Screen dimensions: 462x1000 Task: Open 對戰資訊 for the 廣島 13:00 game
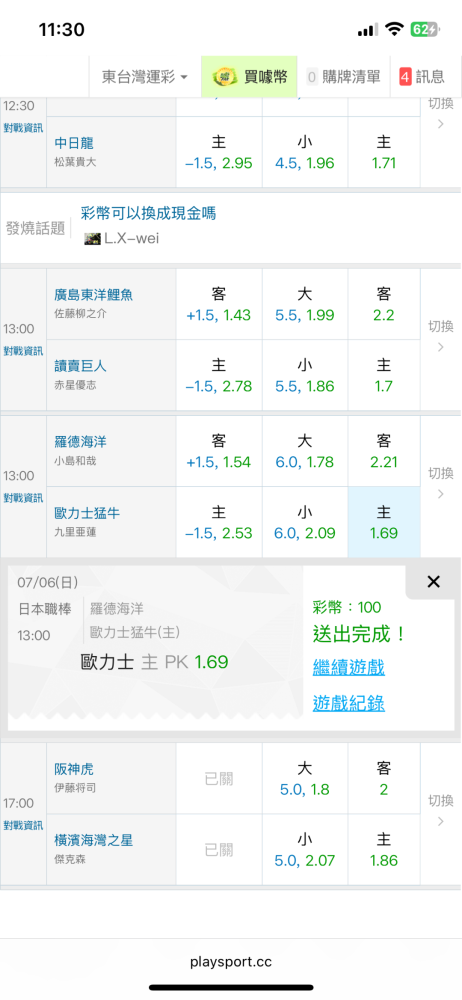[24, 350]
